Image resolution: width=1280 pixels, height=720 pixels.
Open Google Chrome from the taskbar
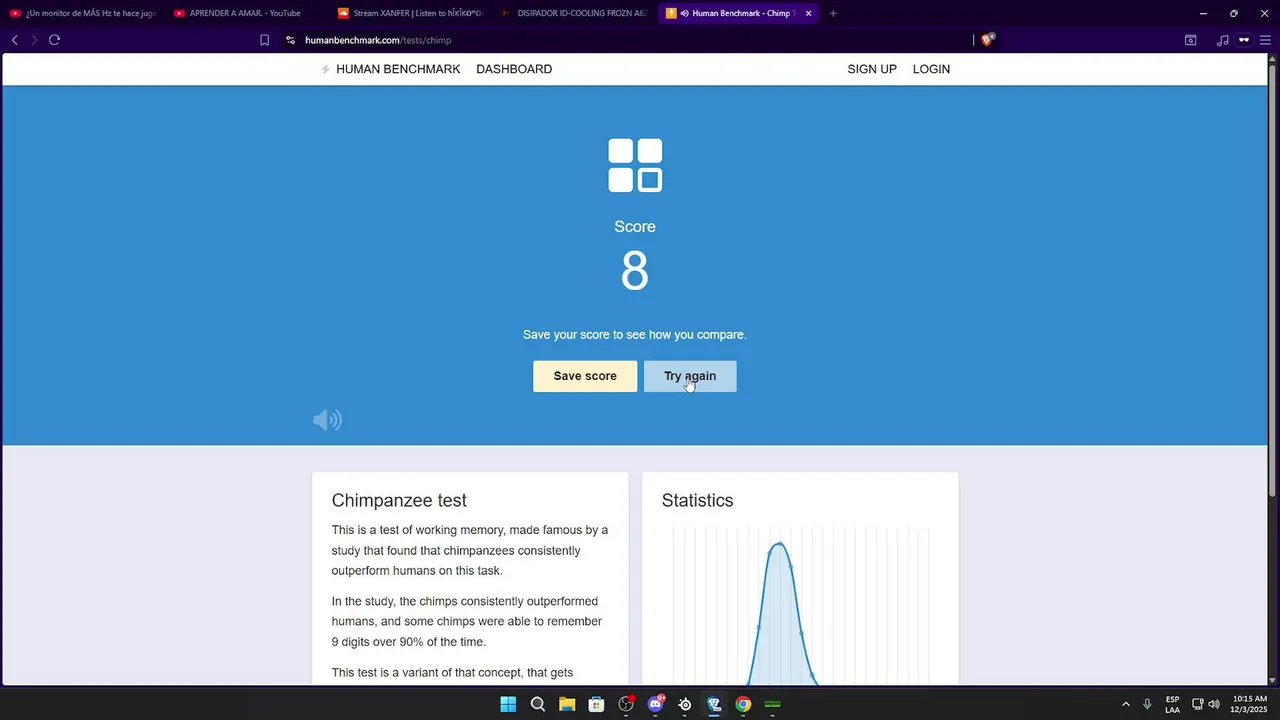click(x=743, y=704)
